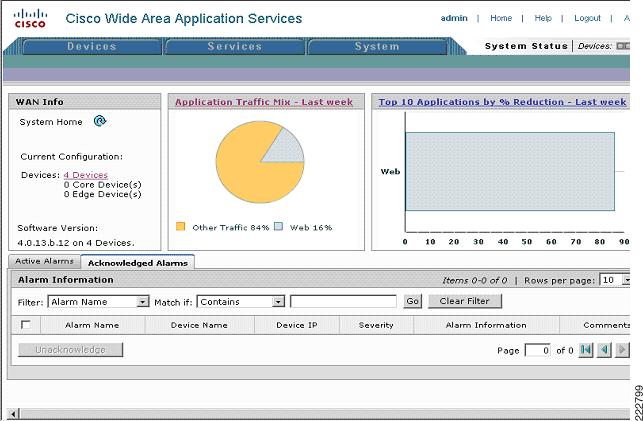Click the Logout link

tap(587, 18)
